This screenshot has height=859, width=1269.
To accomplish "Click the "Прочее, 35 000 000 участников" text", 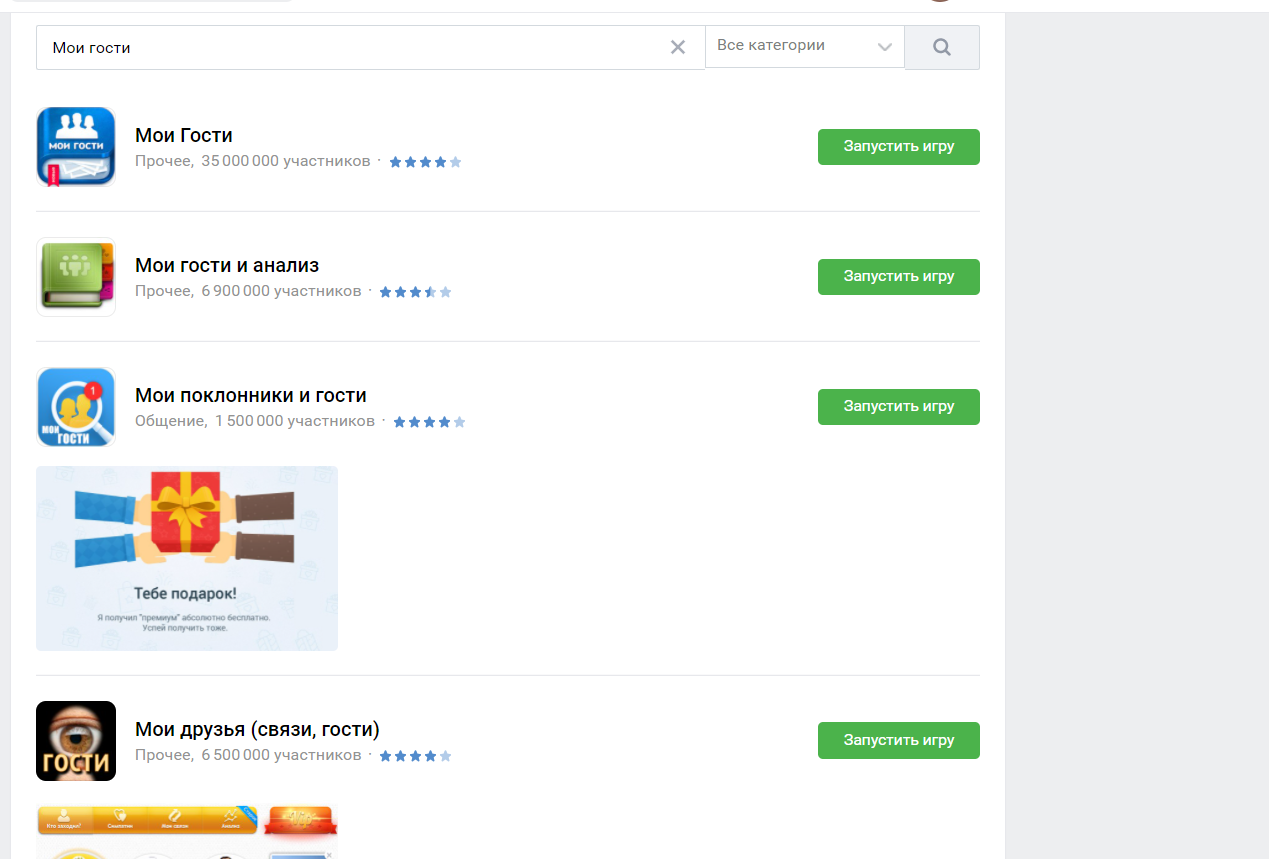I will (x=252, y=161).
